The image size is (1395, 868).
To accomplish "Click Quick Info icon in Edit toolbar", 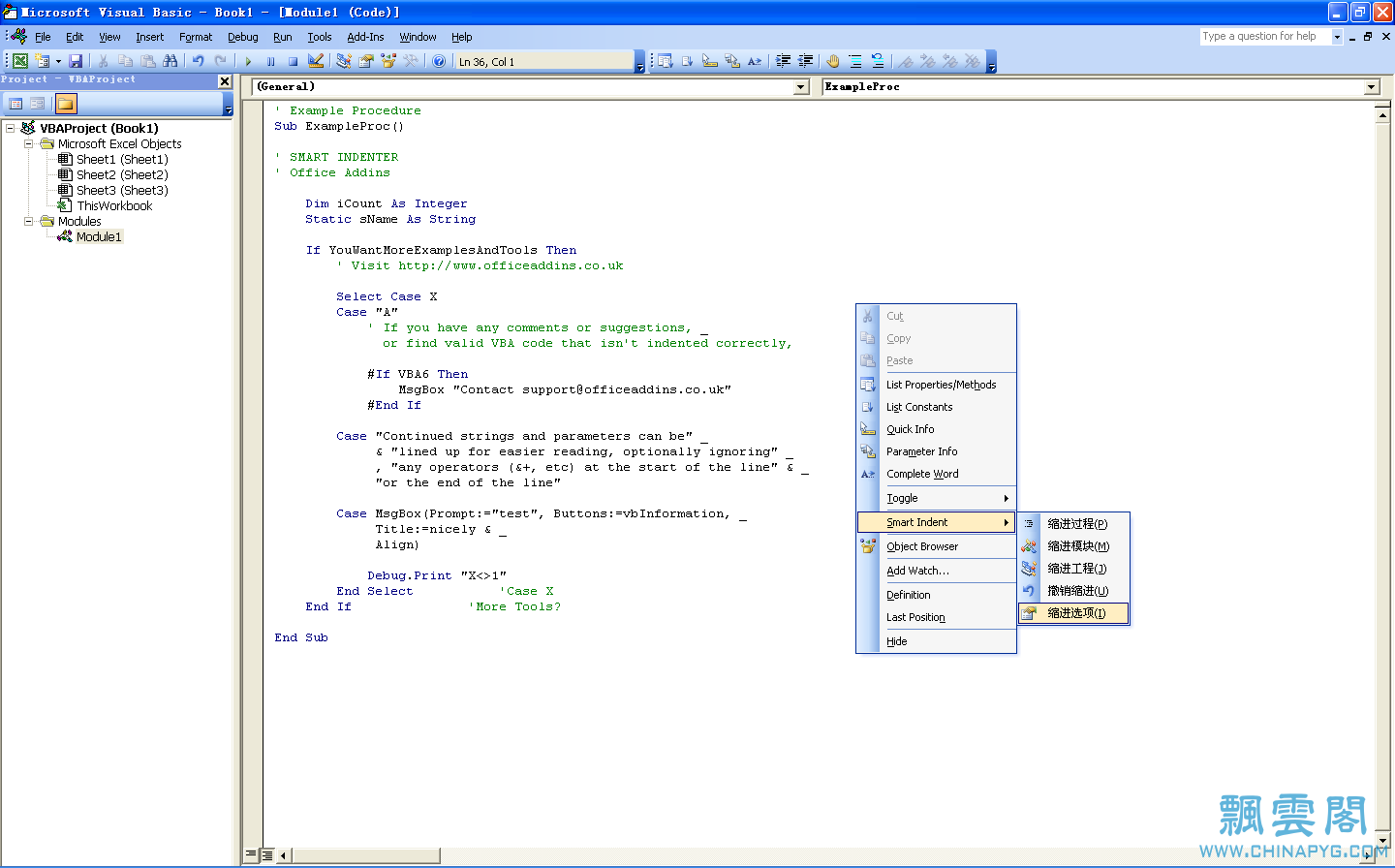I will click(710, 60).
